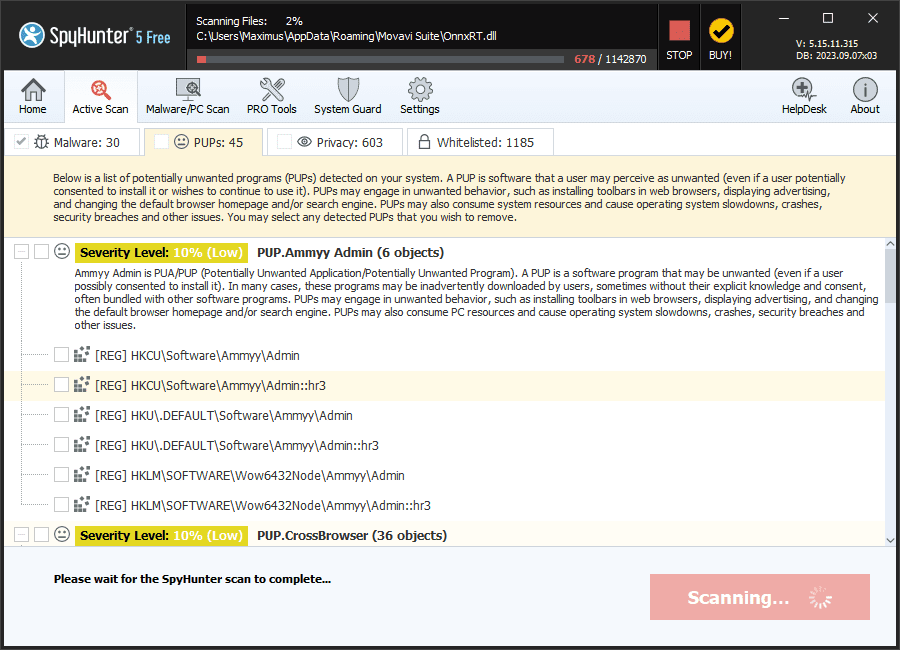Viewport: 900px width, 650px height.
Task: Stop the running scan
Action: click(679, 38)
